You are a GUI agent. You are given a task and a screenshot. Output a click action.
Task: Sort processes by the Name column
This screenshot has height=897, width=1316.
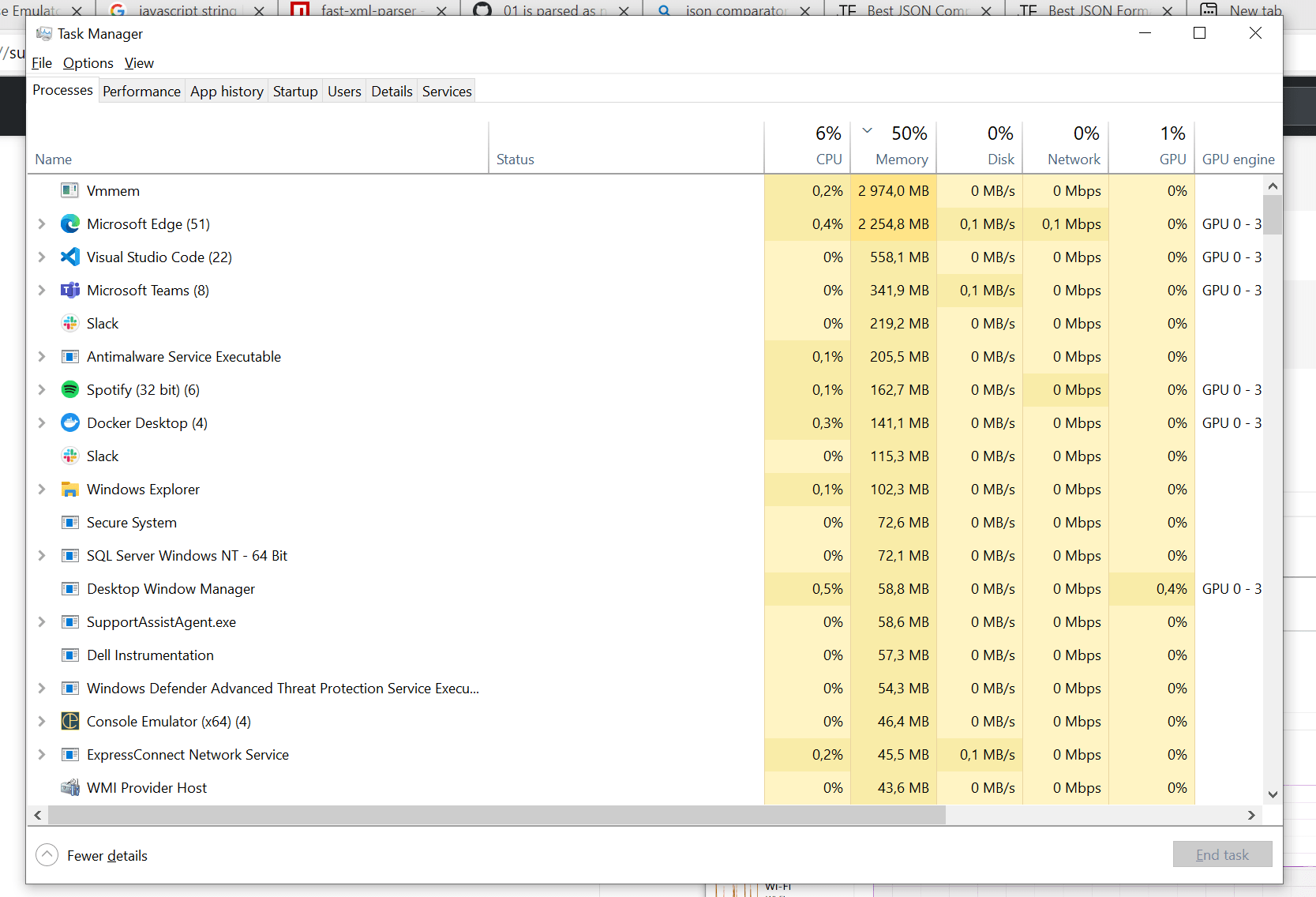tap(258, 148)
